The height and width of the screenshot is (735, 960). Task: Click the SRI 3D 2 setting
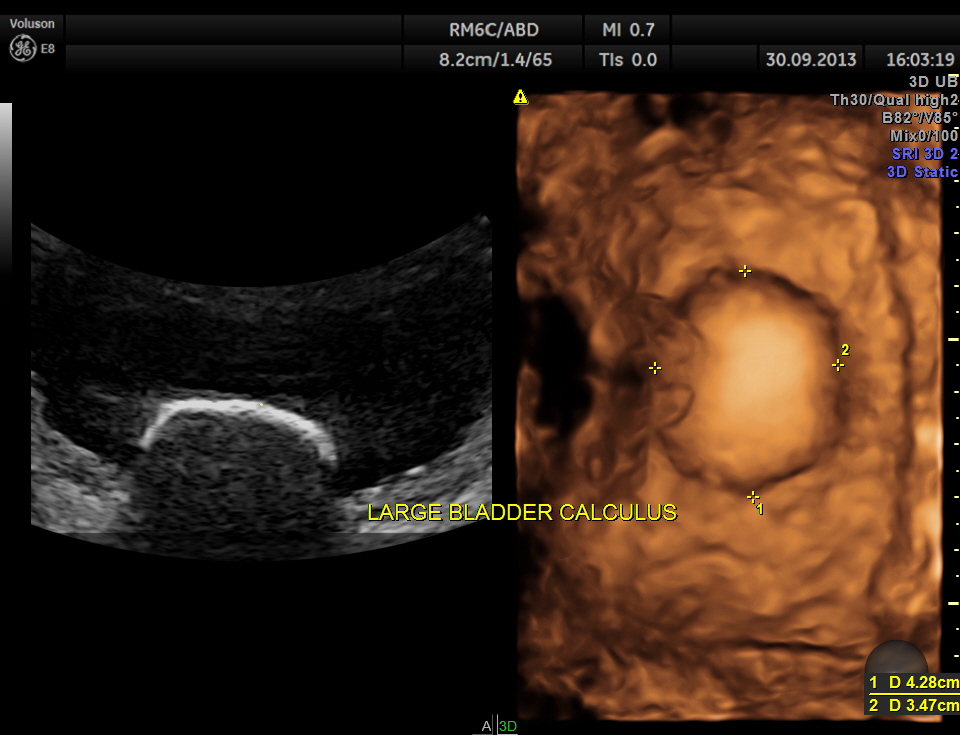(924, 154)
